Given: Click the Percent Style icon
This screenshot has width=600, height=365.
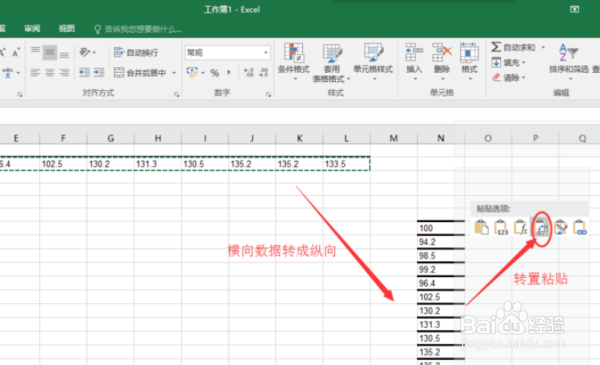Looking at the screenshot, I should pyautogui.click(x=215, y=73).
